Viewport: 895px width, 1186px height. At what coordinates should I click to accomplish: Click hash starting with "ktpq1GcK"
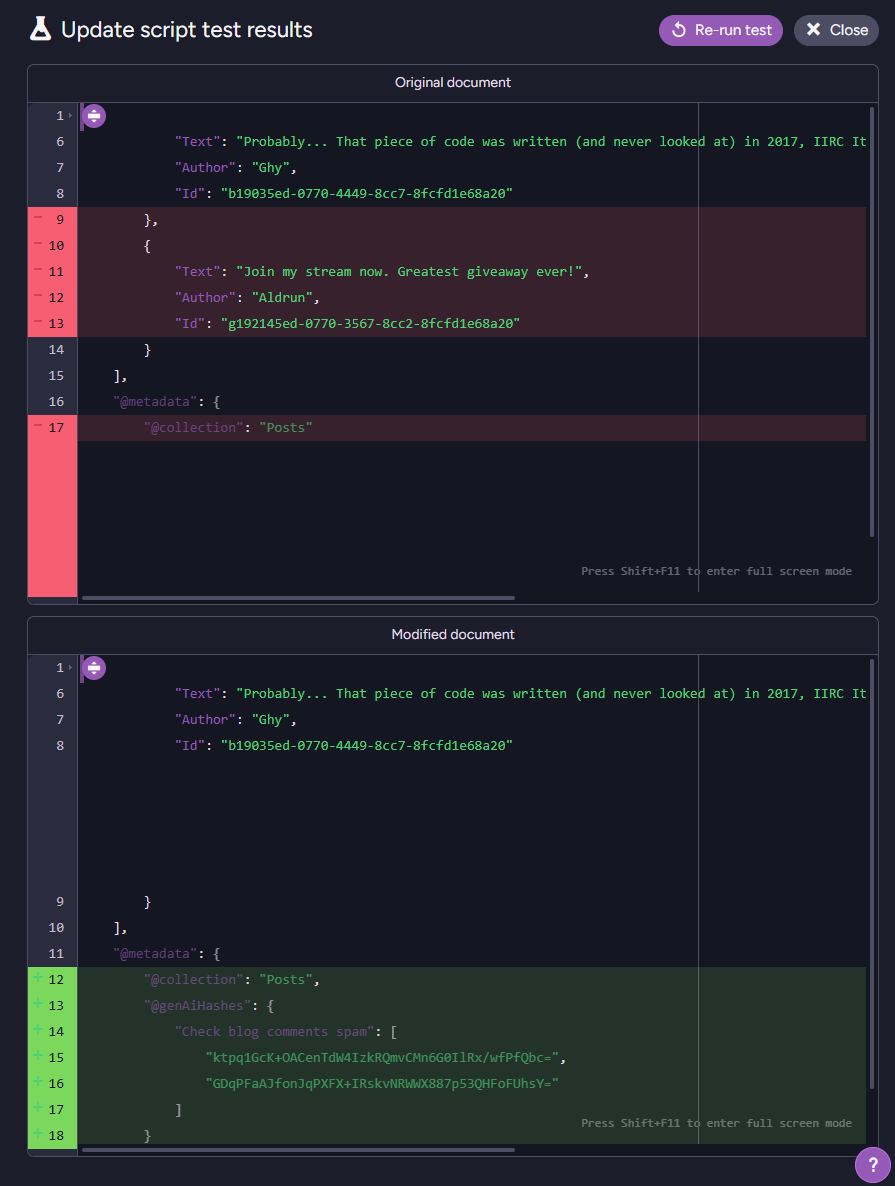pyautogui.click(x=381, y=1057)
